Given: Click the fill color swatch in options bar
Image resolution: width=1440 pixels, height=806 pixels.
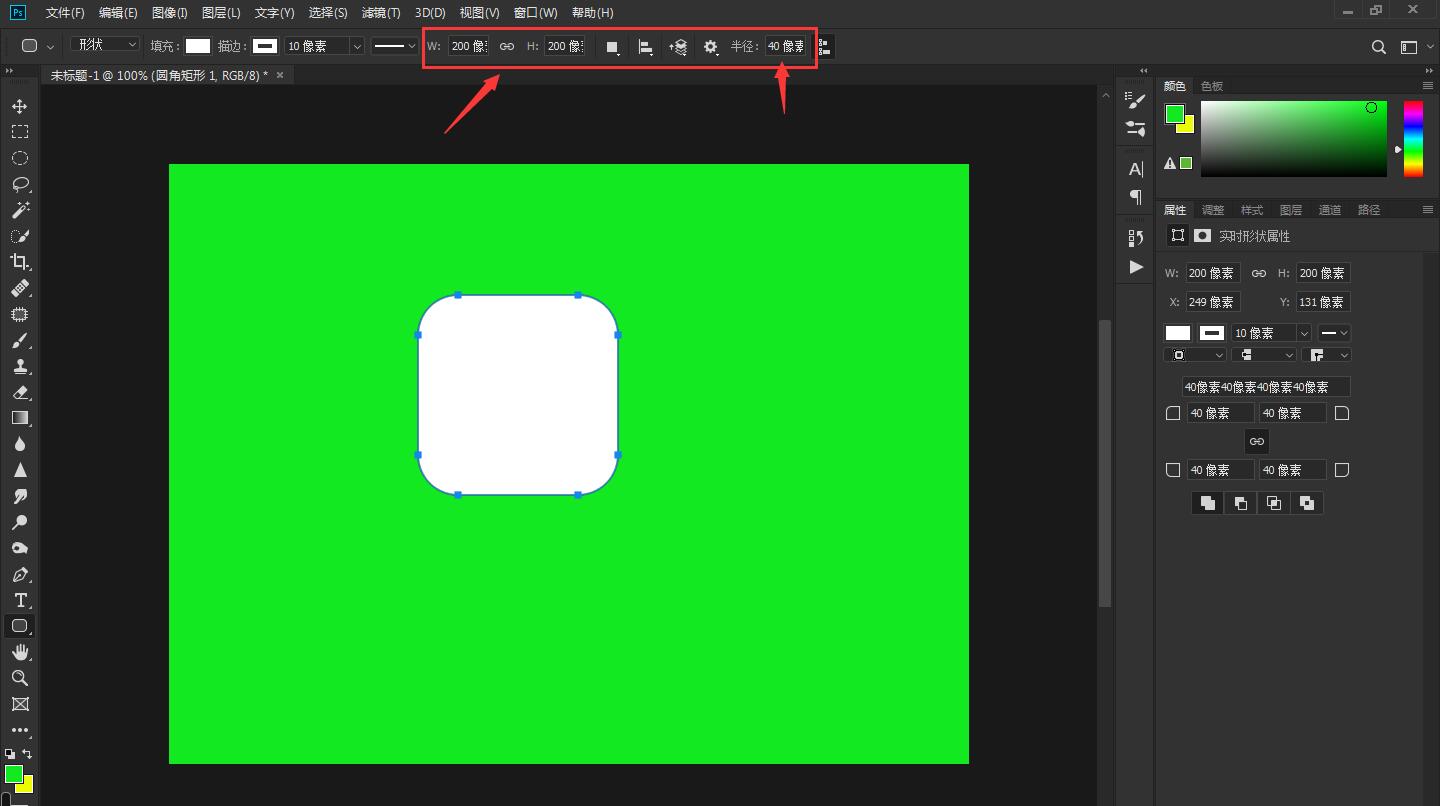Looking at the screenshot, I should 198,46.
